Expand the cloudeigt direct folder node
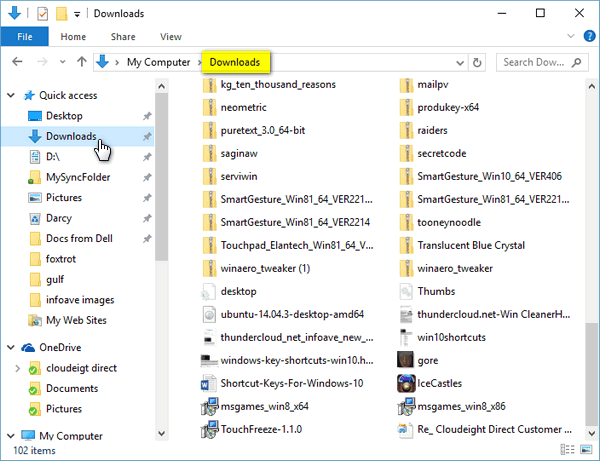This screenshot has width=600, height=461. click(x=17, y=368)
